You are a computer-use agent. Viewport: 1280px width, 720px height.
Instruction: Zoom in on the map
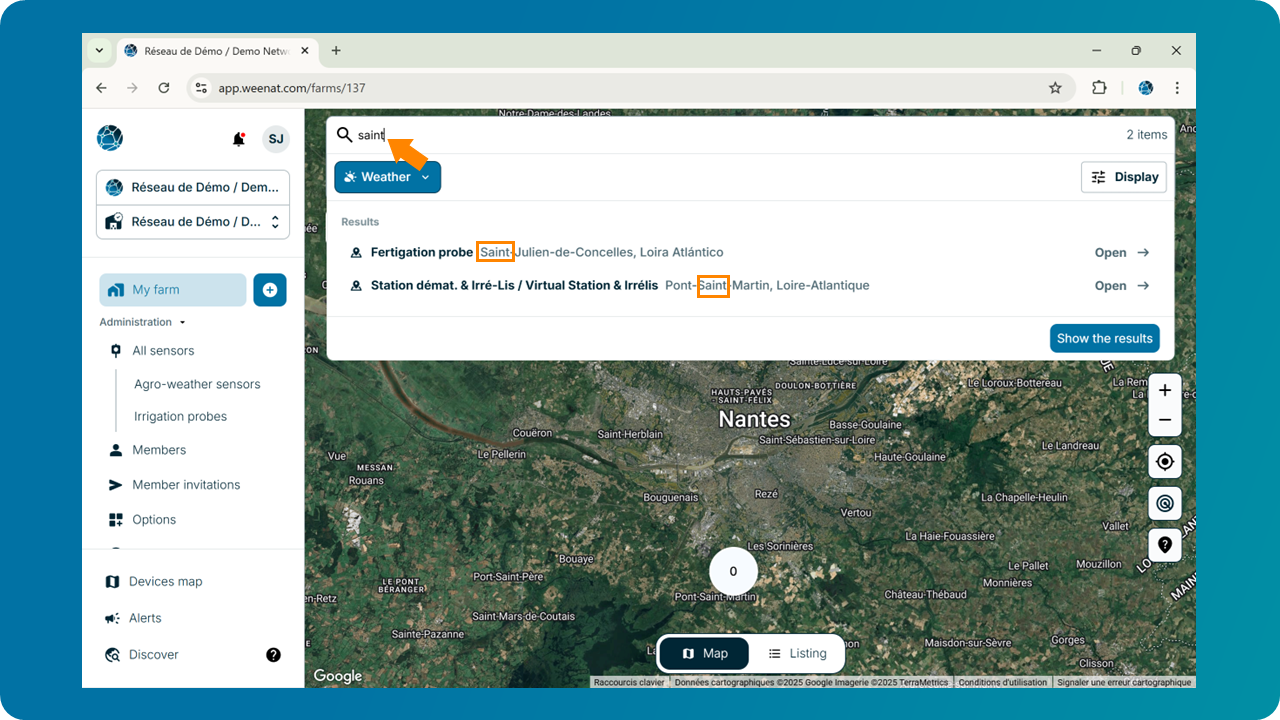pyautogui.click(x=1165, y=391)
